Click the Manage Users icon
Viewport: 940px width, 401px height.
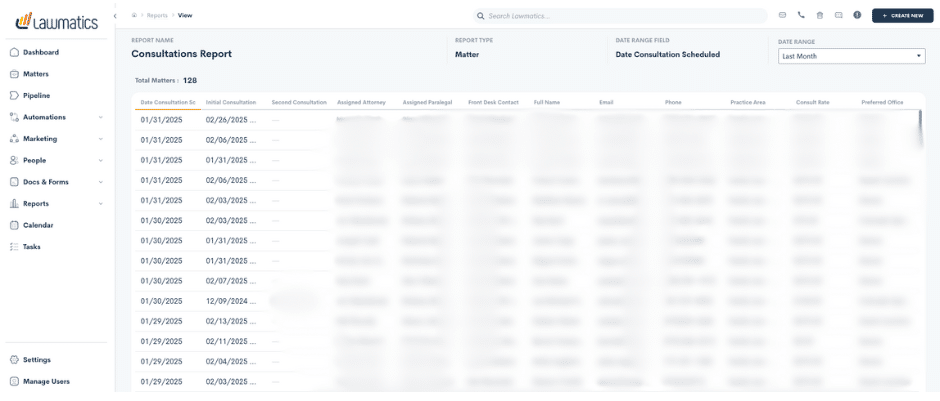pos(14,381)
